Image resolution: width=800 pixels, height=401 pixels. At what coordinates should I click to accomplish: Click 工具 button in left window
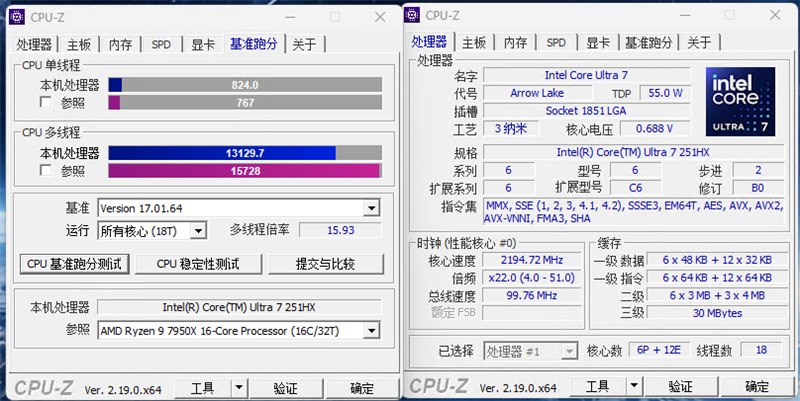coord(203,388)
